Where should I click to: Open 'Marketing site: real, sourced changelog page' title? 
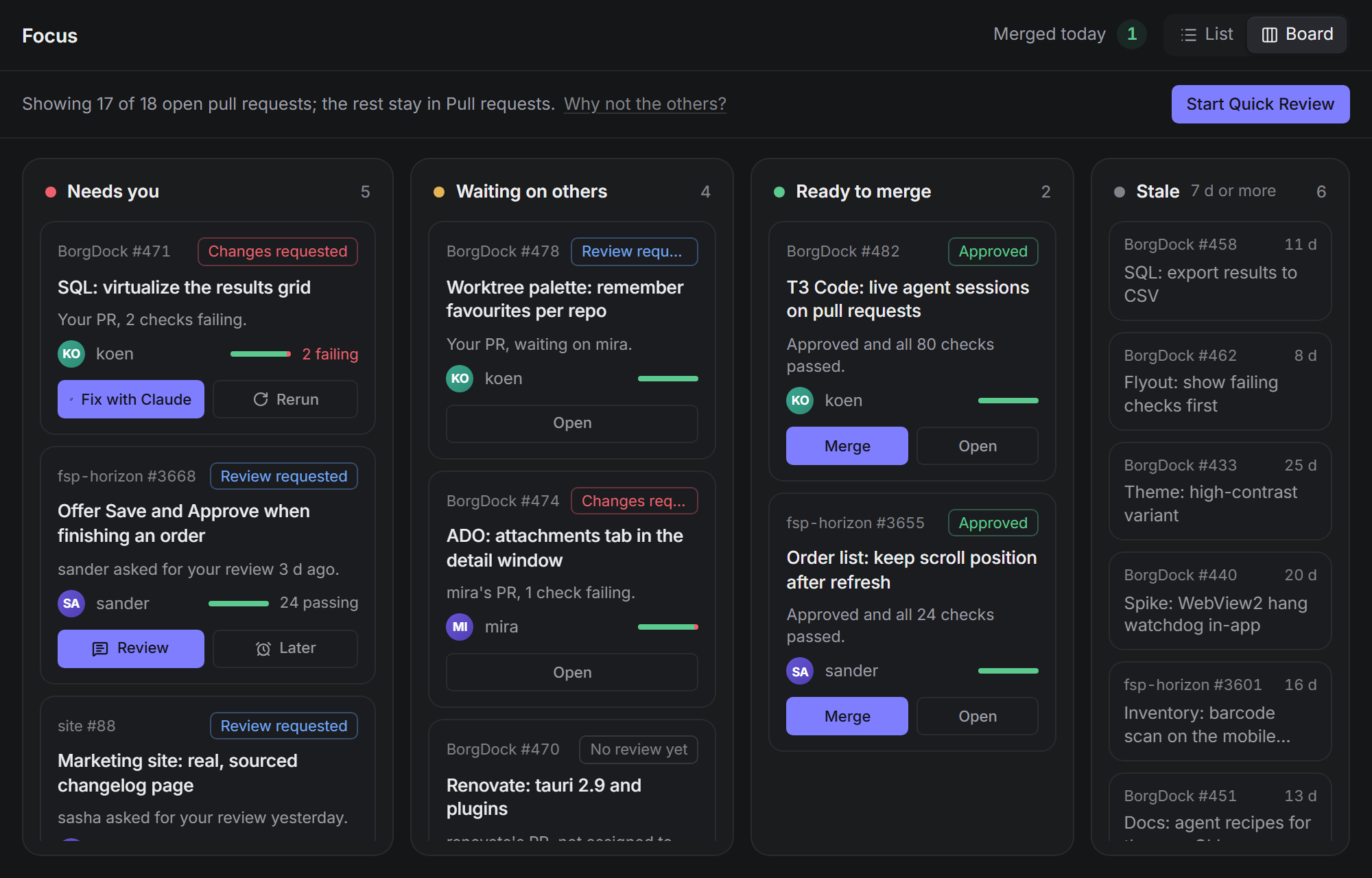point(178,773)
